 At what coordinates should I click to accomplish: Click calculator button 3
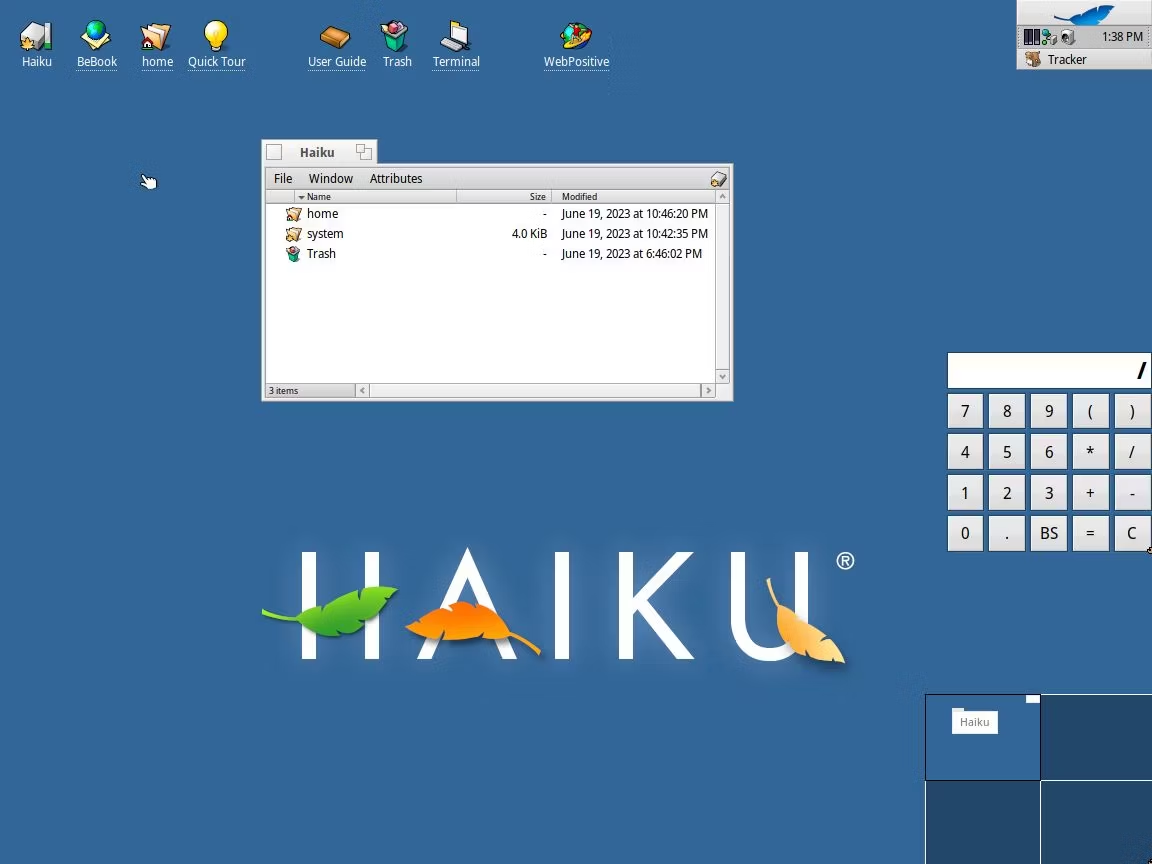point(1048,493)
